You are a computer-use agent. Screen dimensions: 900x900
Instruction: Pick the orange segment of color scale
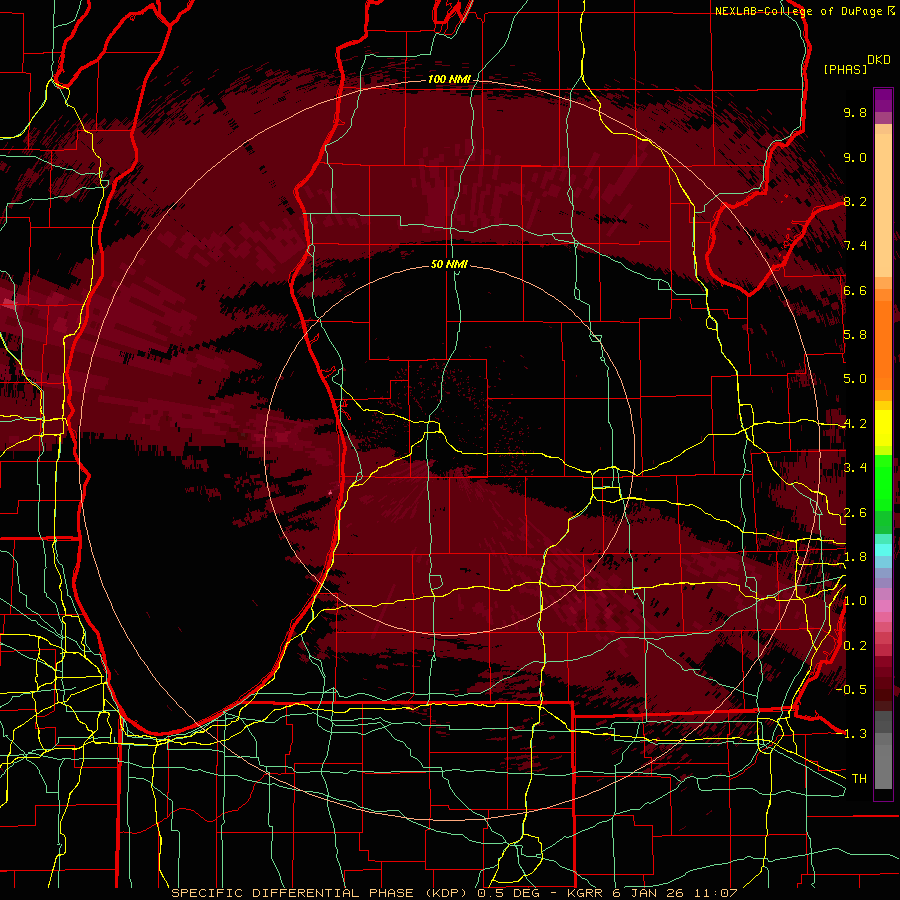pyautogui.click(x=883, y=344)
